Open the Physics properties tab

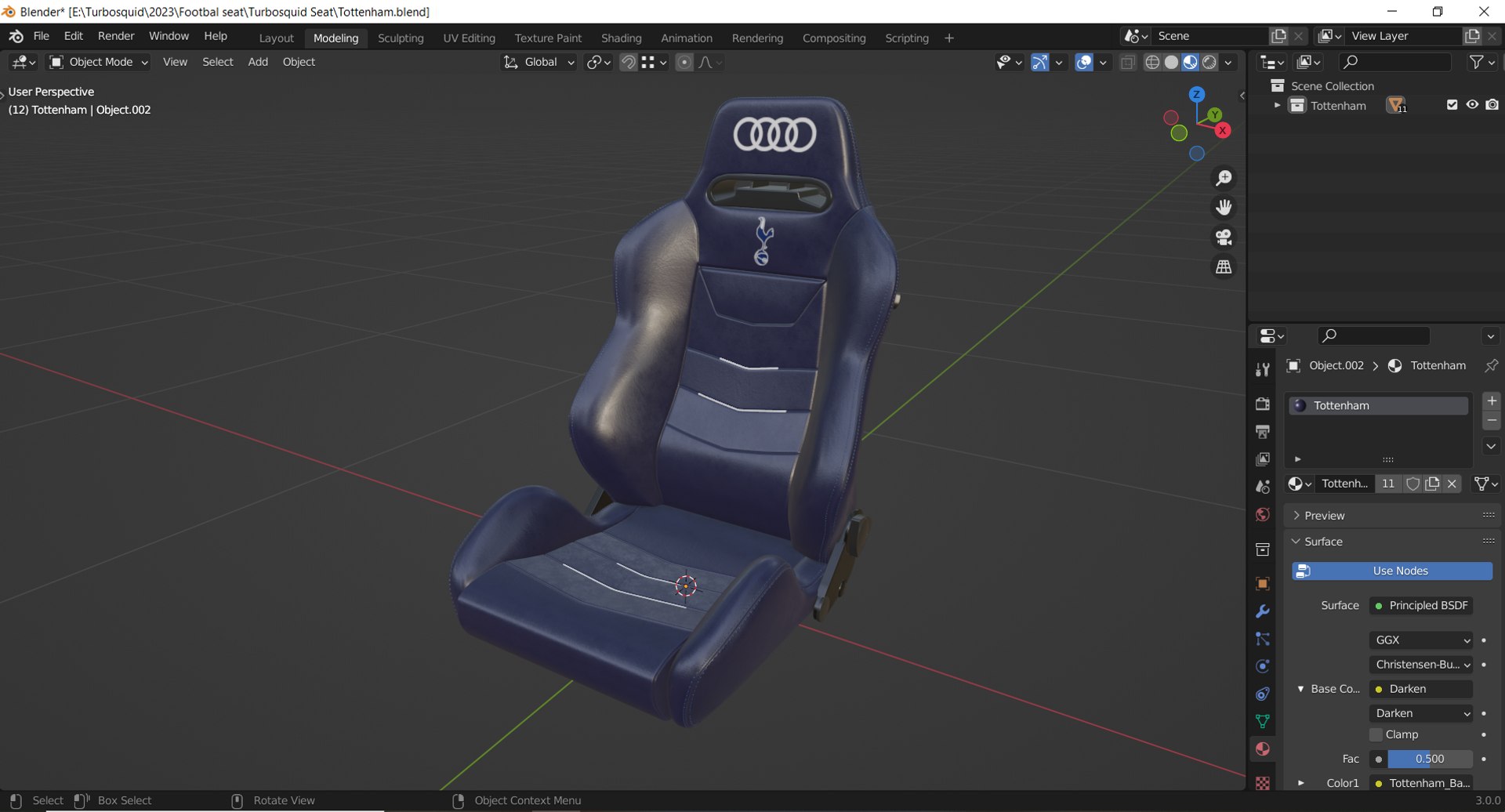coord(1263,666)
